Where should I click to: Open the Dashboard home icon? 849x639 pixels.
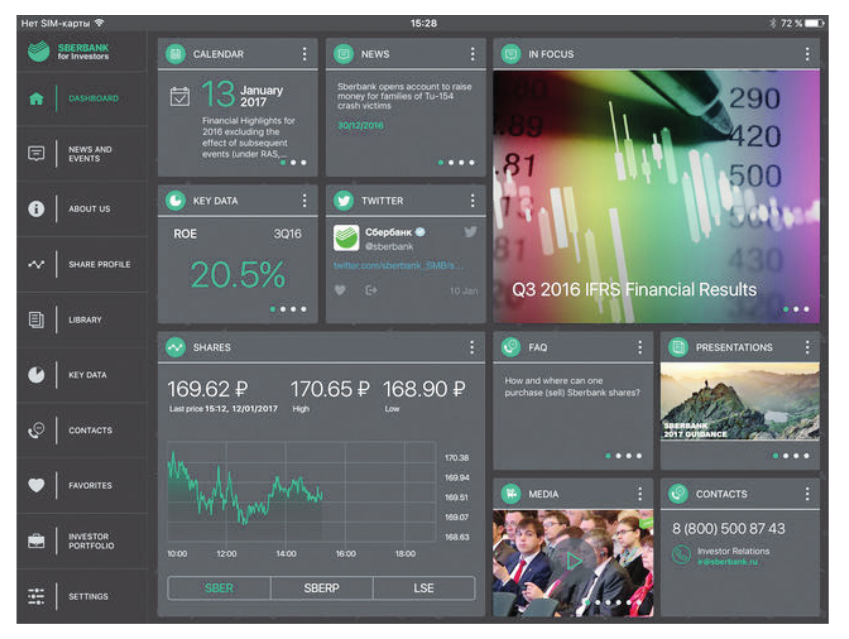pos(36,99)
